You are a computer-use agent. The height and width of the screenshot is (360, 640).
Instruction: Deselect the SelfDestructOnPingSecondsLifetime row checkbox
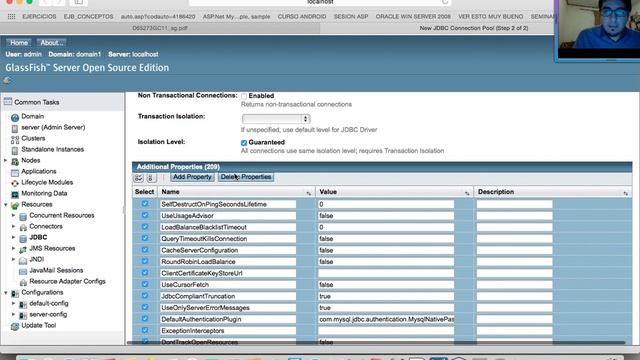(145, 204)
